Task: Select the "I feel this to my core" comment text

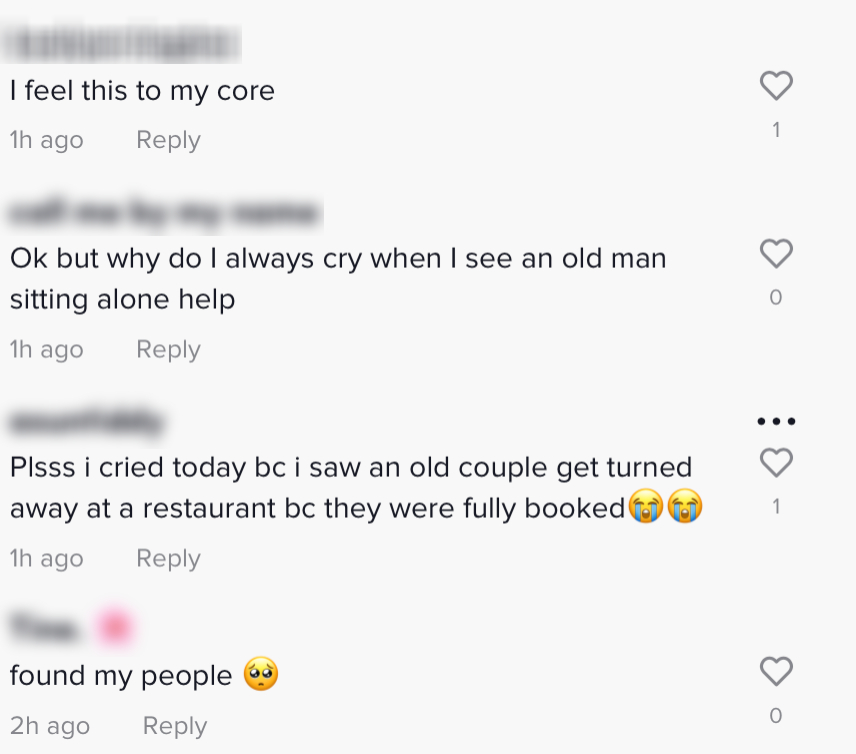Action: [142, 91]
